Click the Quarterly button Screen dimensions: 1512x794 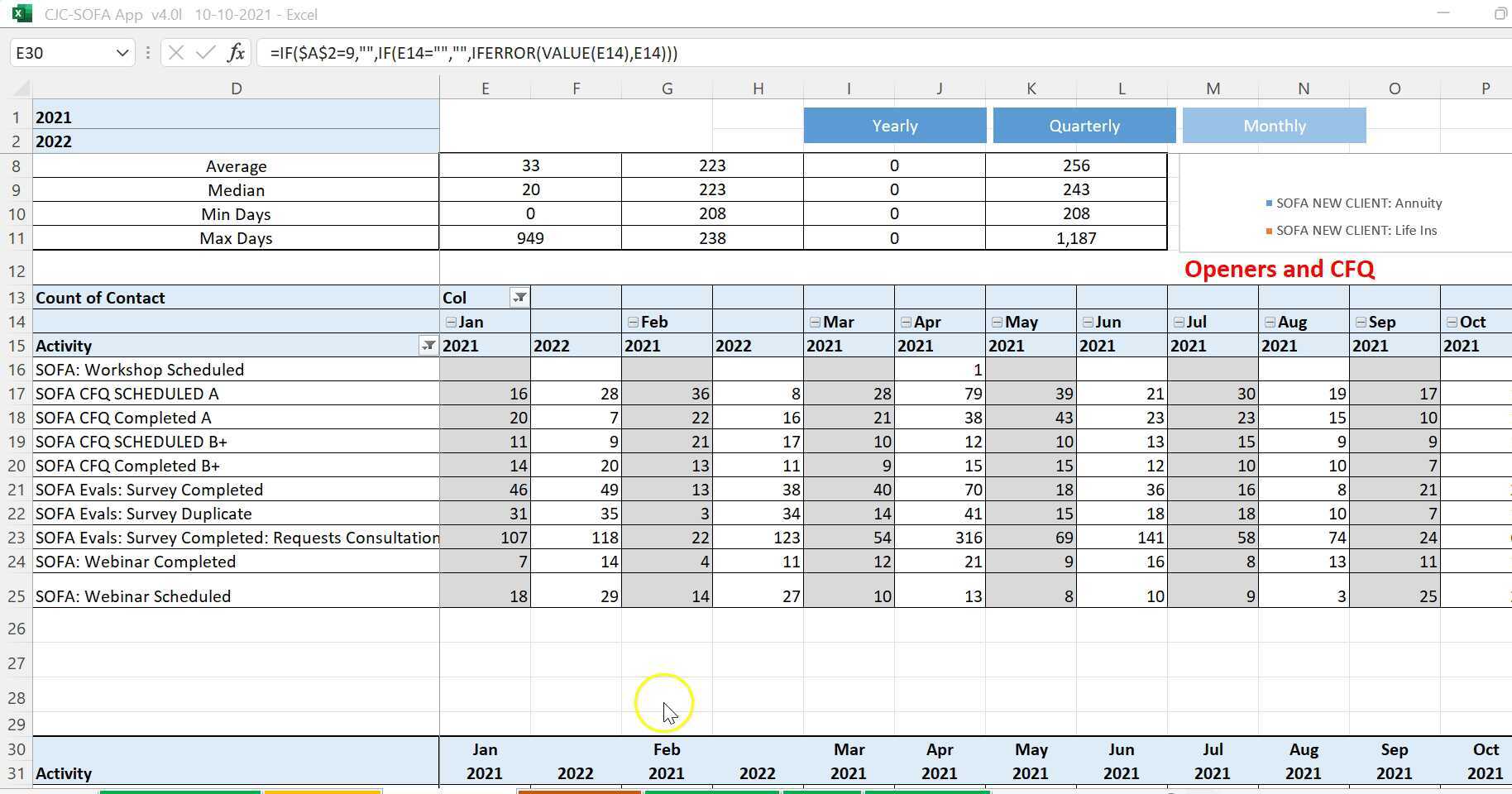(x=1084, y=126)
